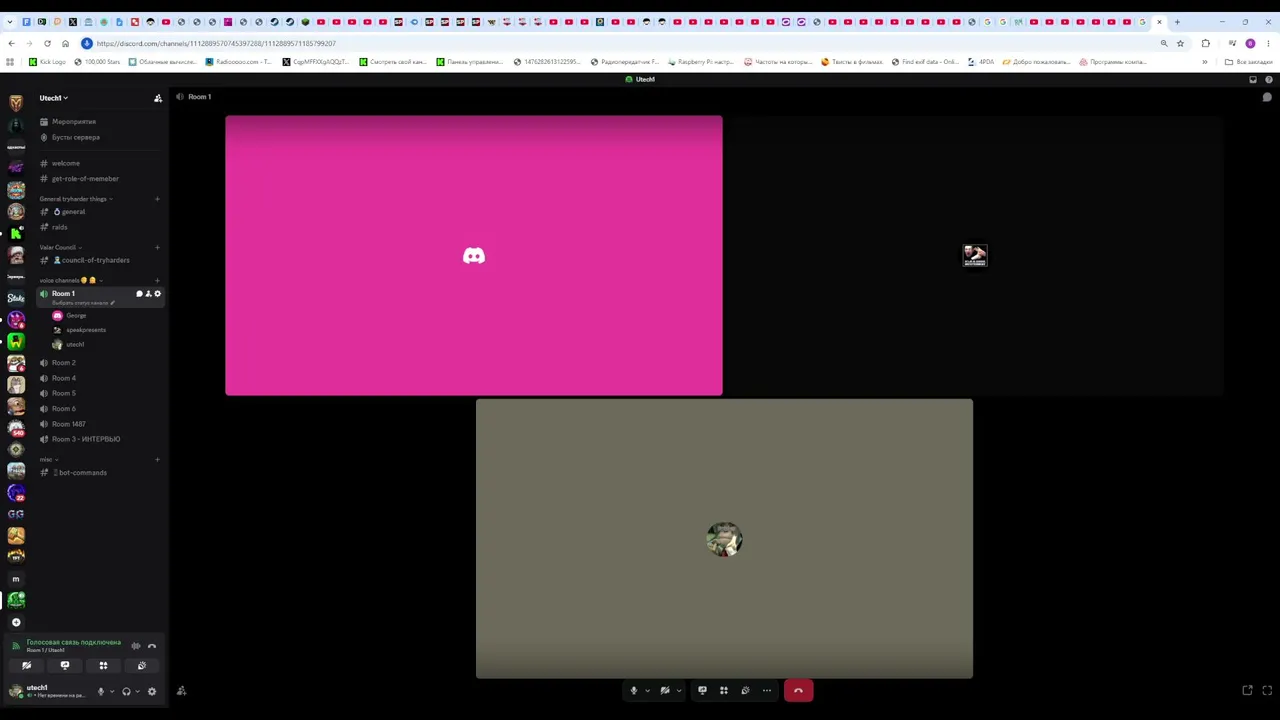Open the raids text channel

point(60,227)
